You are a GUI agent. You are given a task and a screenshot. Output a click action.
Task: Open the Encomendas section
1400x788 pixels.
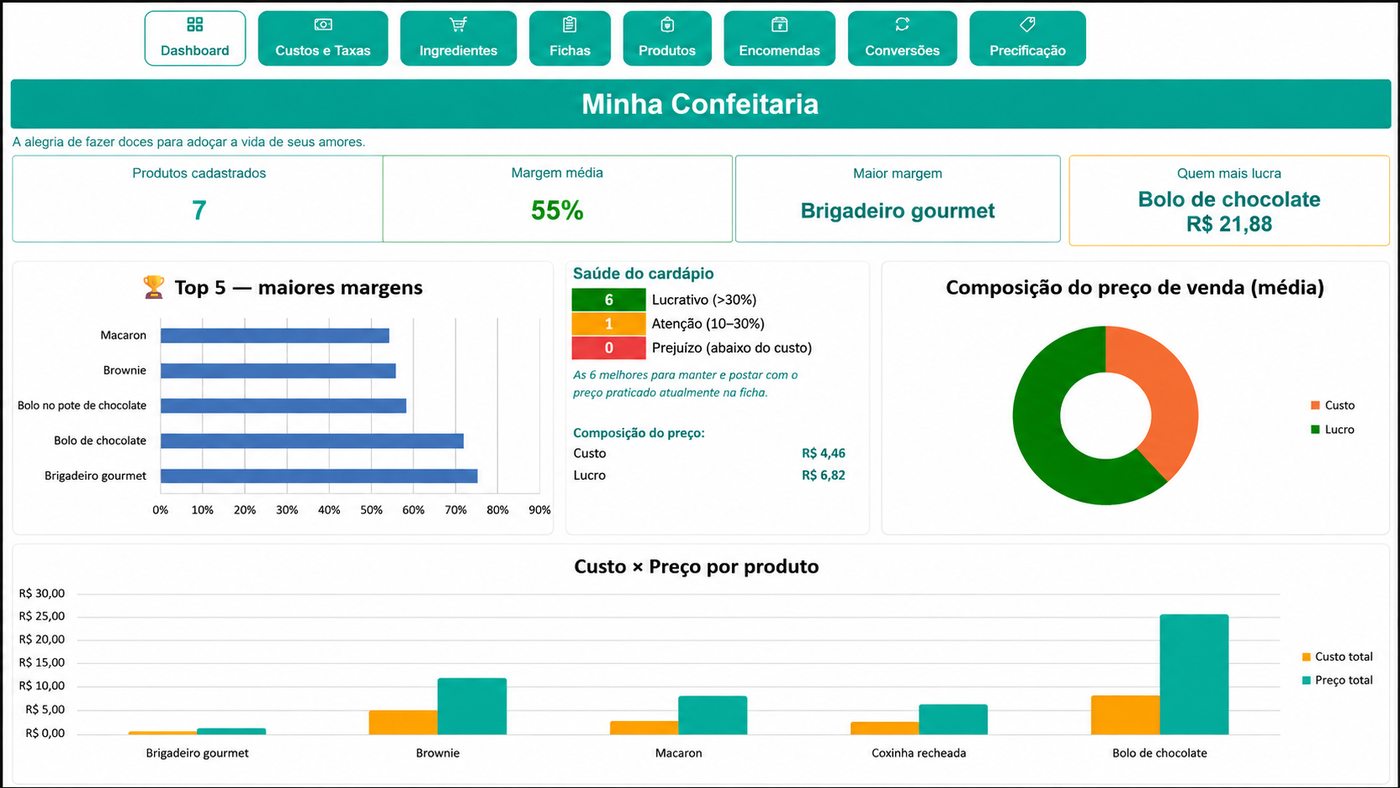point(779,38)
